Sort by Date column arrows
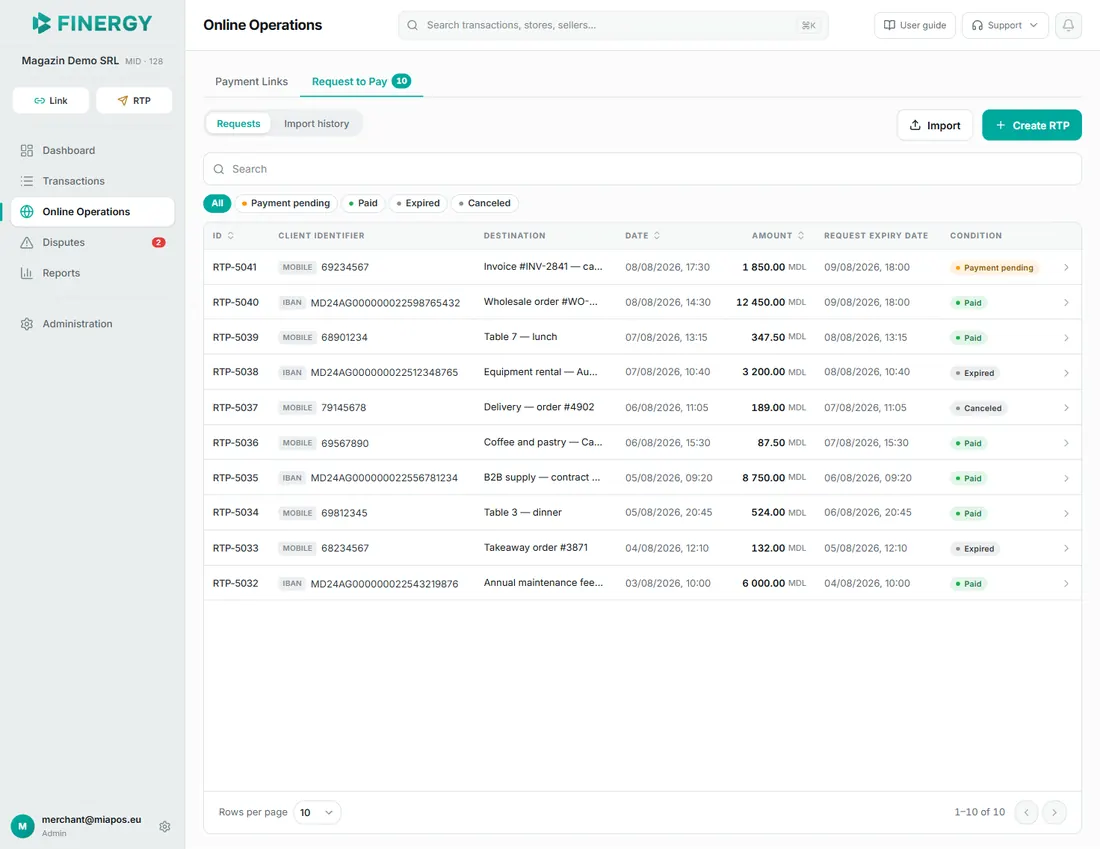 (657, 236)
